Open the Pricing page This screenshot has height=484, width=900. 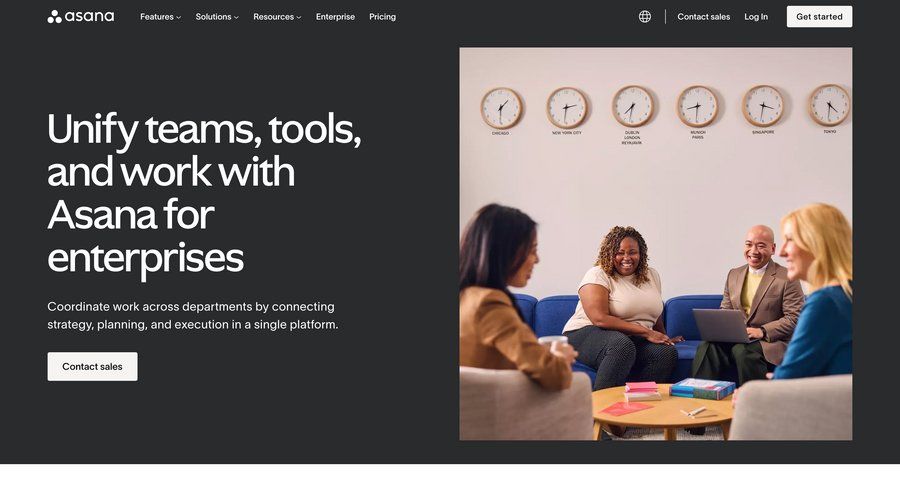382,17
